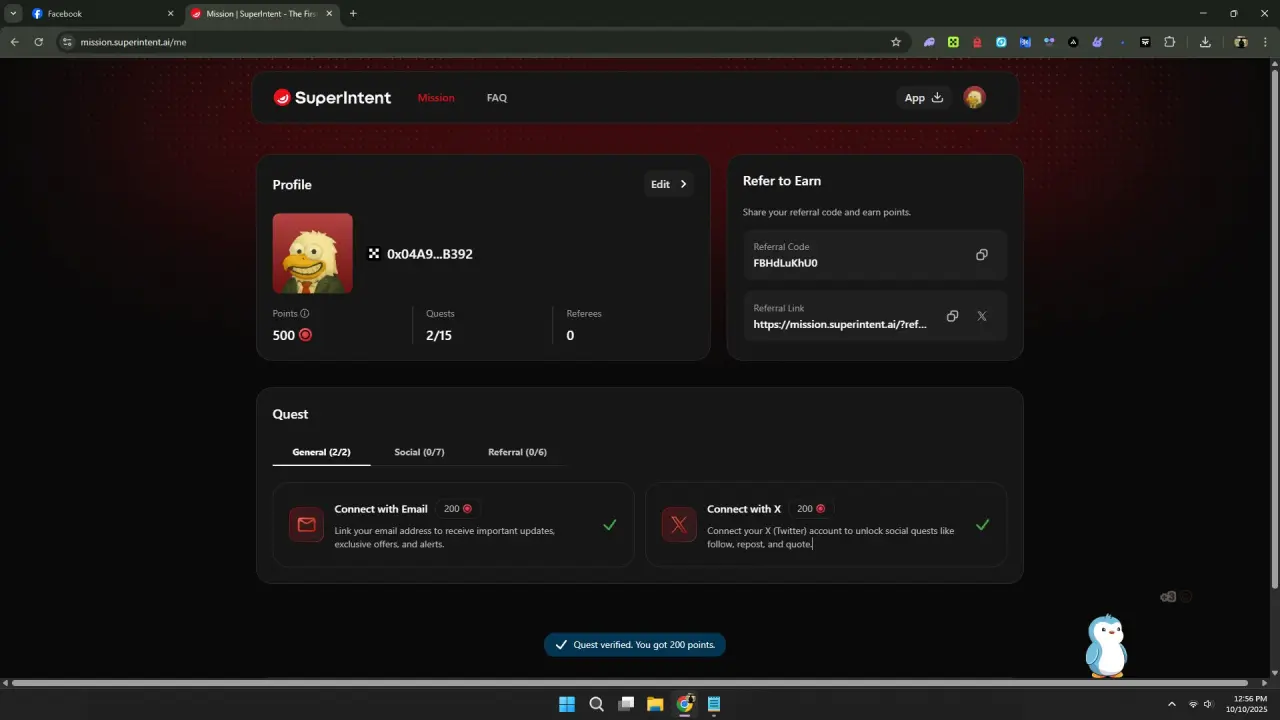This screenshot has width=1280, height=720.
Task: Click the Points info icon
Action: tap(305, 313)
